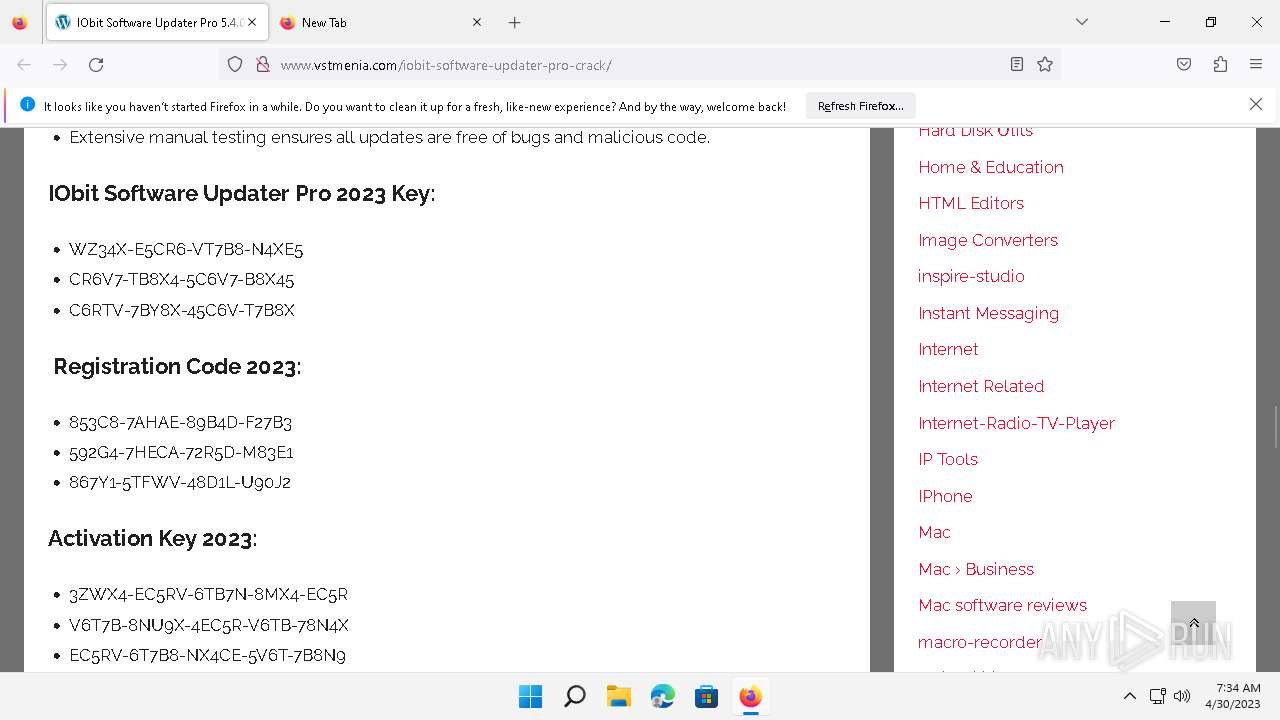Open the Instant Messaging category
Image resolution: width=1280 pixels, height=720 pixels.
(988, 313)
